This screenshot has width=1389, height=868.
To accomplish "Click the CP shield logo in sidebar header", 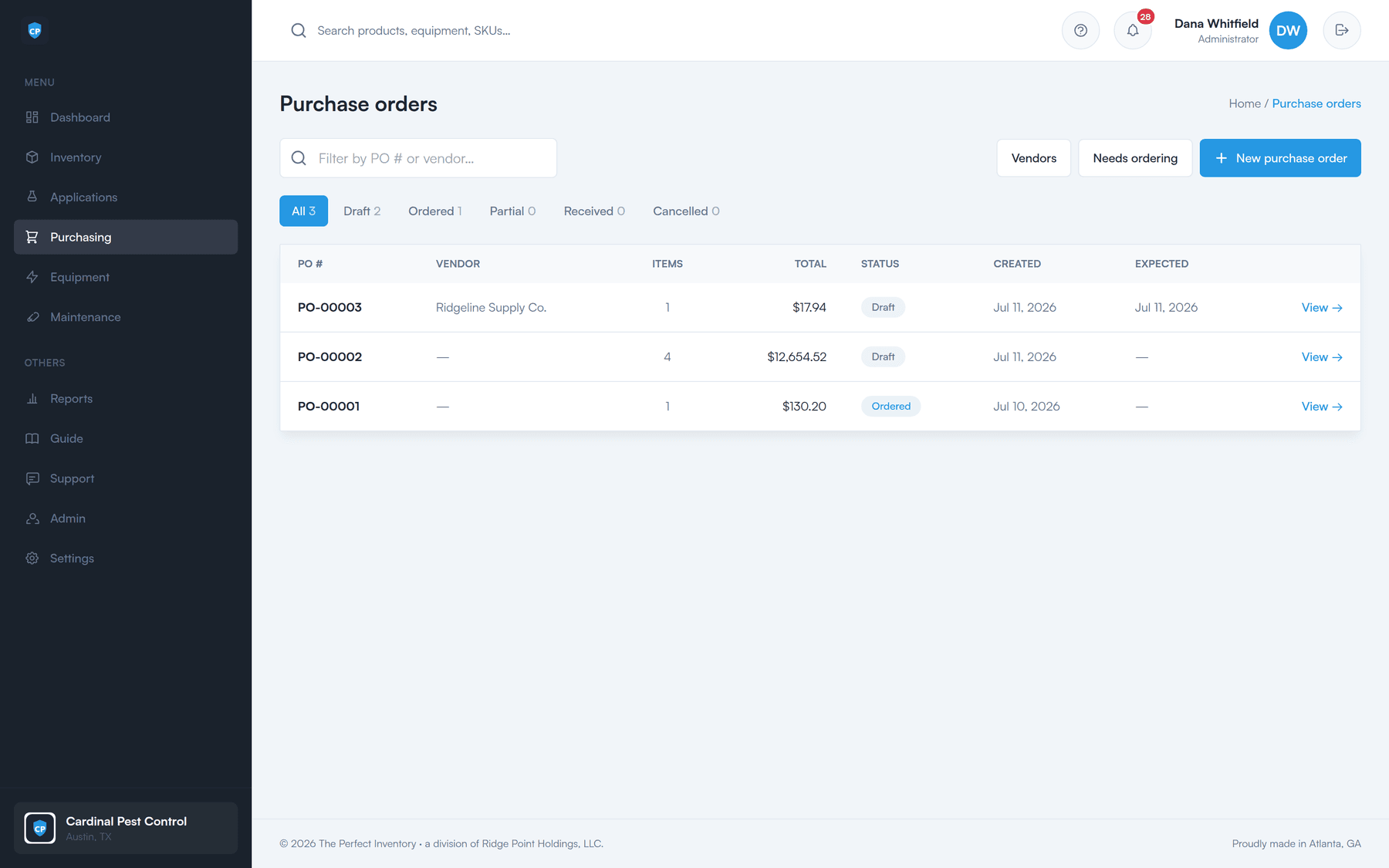I will [35, 31].
